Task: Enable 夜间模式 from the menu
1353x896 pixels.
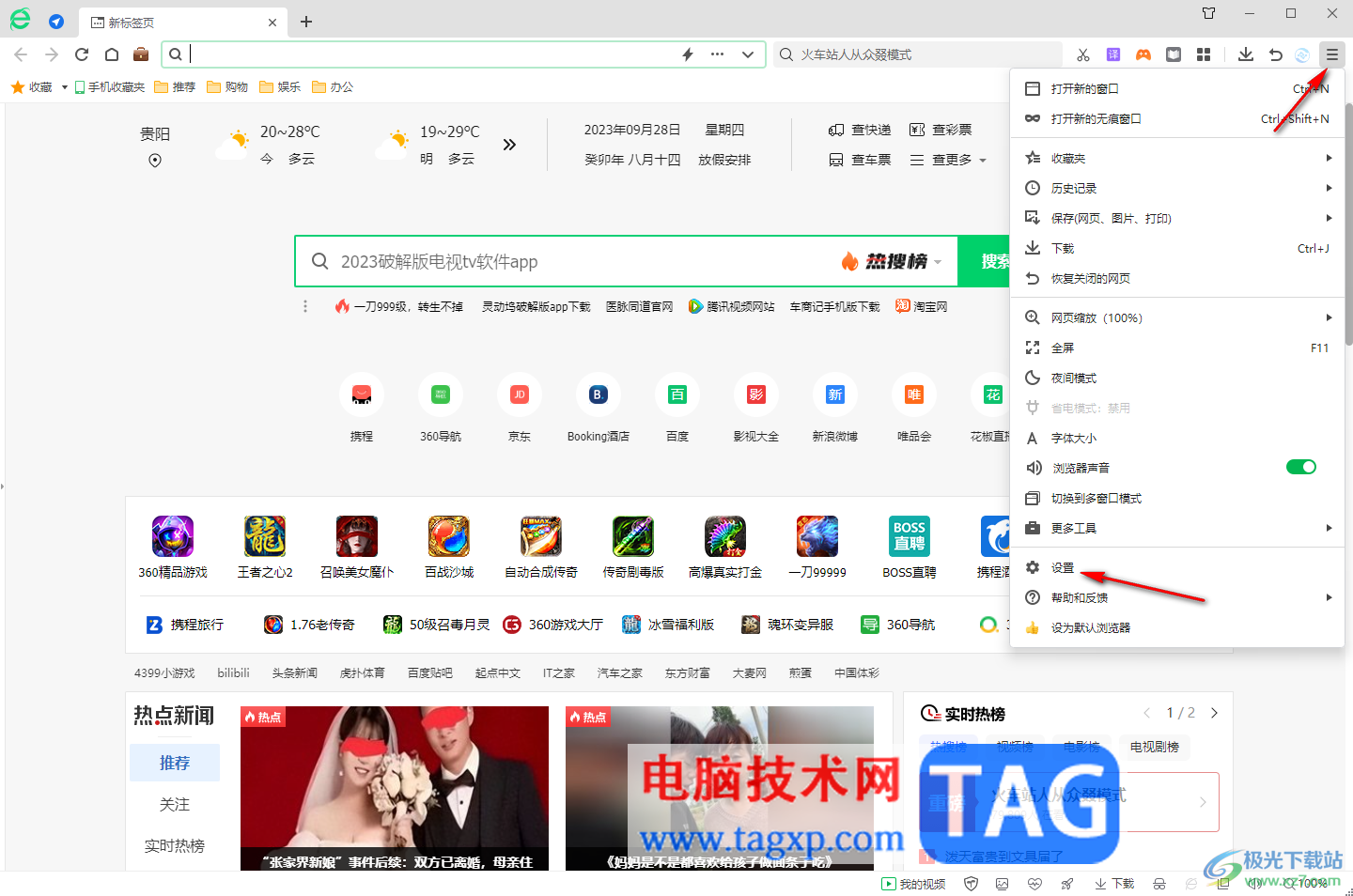Action: tap(1177, 378)
